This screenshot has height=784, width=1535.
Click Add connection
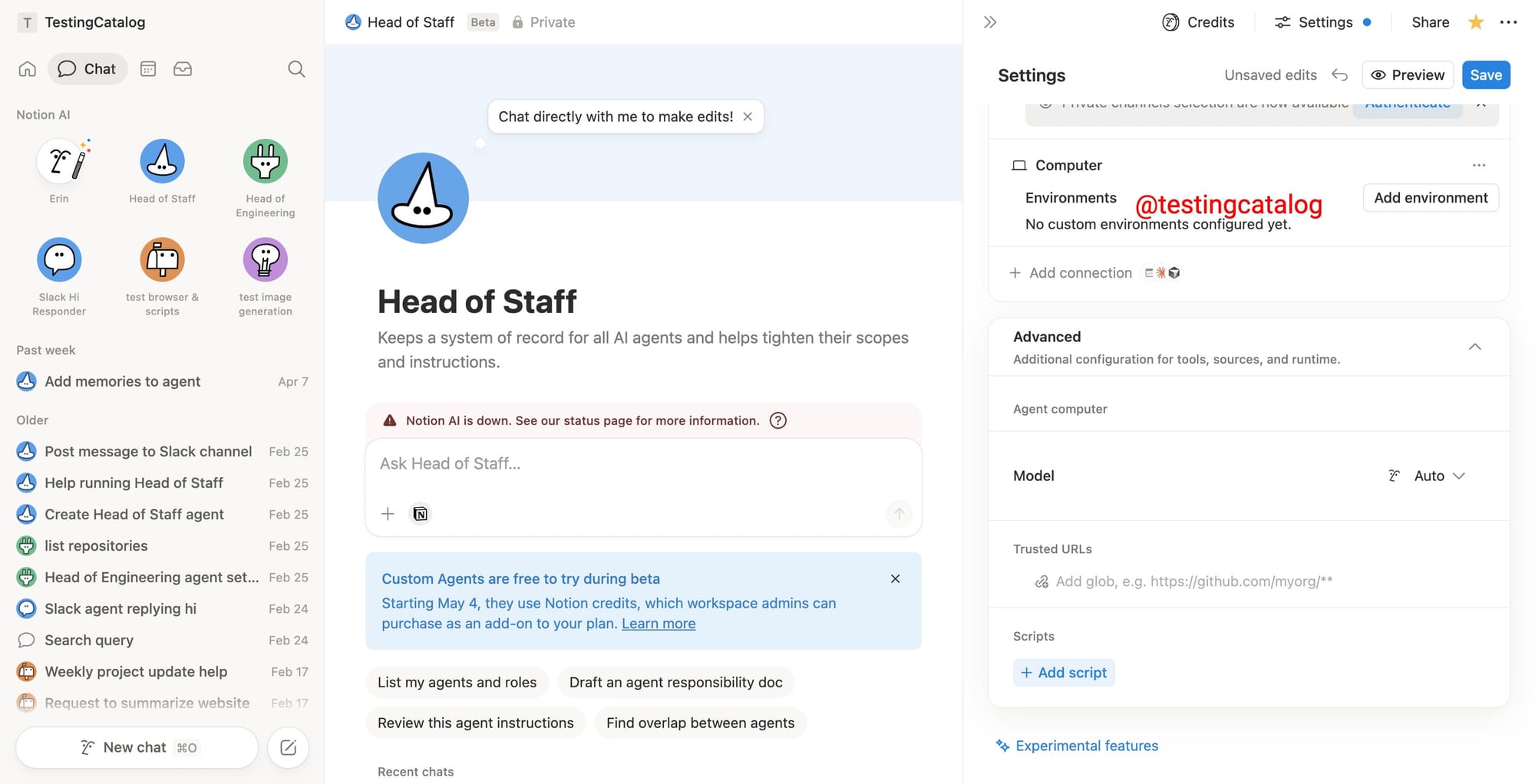point(1071,273)
